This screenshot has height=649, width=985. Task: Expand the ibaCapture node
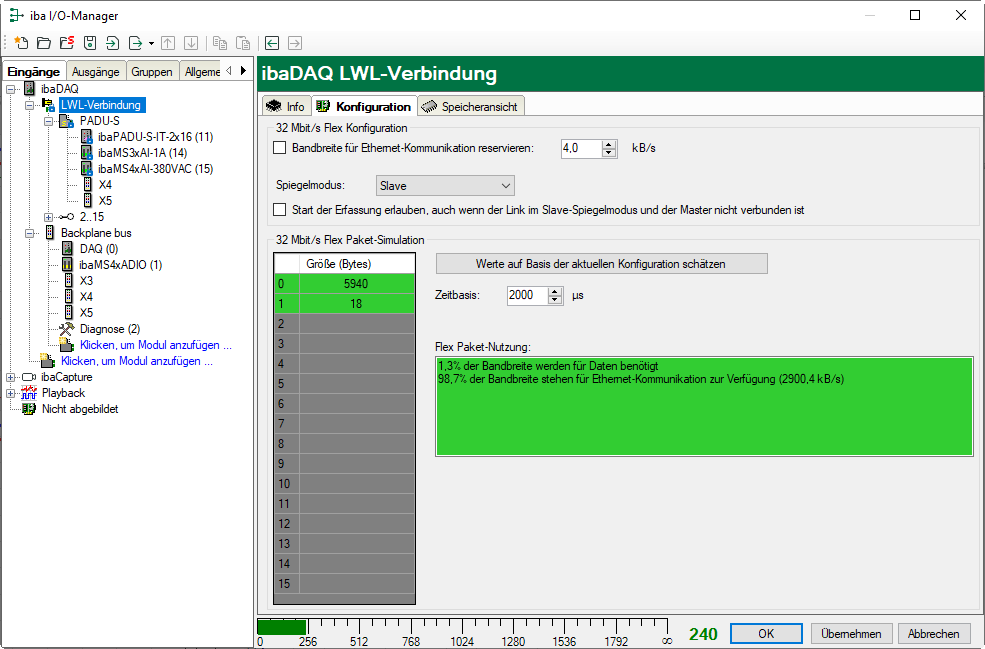[11, 377]
